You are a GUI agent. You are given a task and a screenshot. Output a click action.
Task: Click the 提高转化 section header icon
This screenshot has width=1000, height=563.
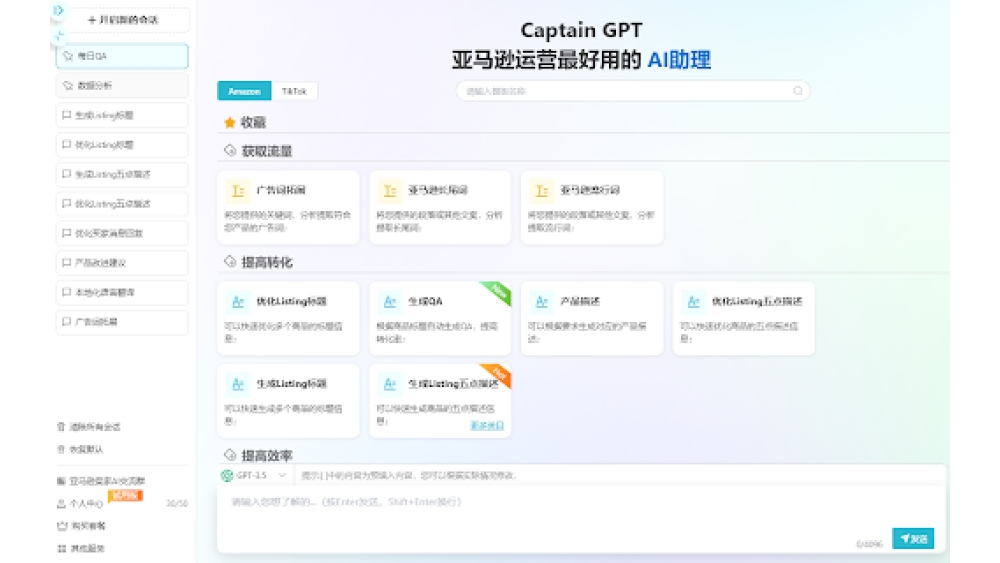coord(230,261)
